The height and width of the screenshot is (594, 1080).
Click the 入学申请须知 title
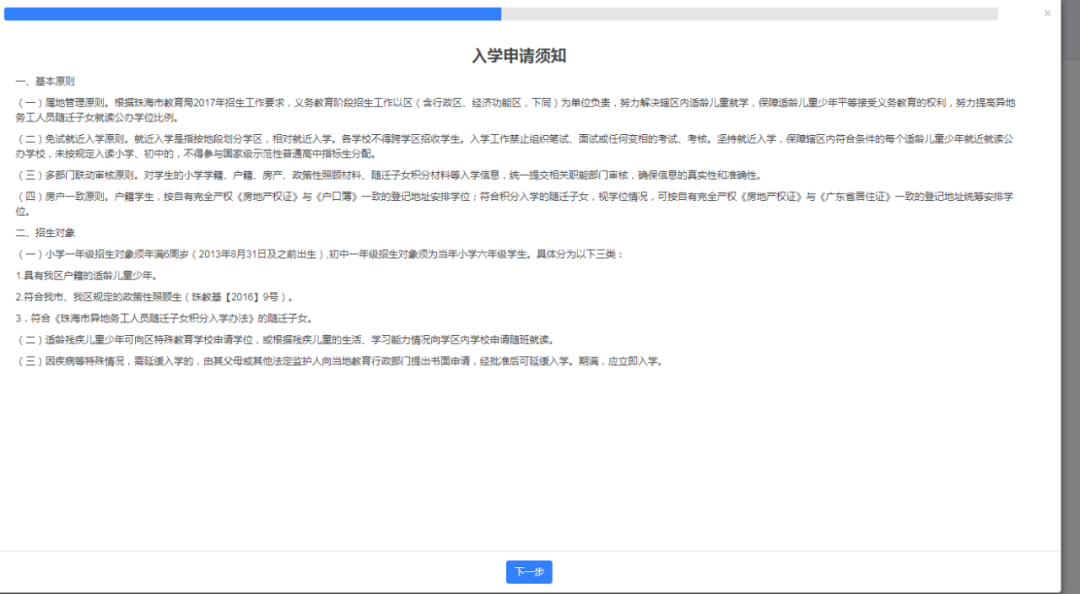pyautogui.click(x=519, y=56)
